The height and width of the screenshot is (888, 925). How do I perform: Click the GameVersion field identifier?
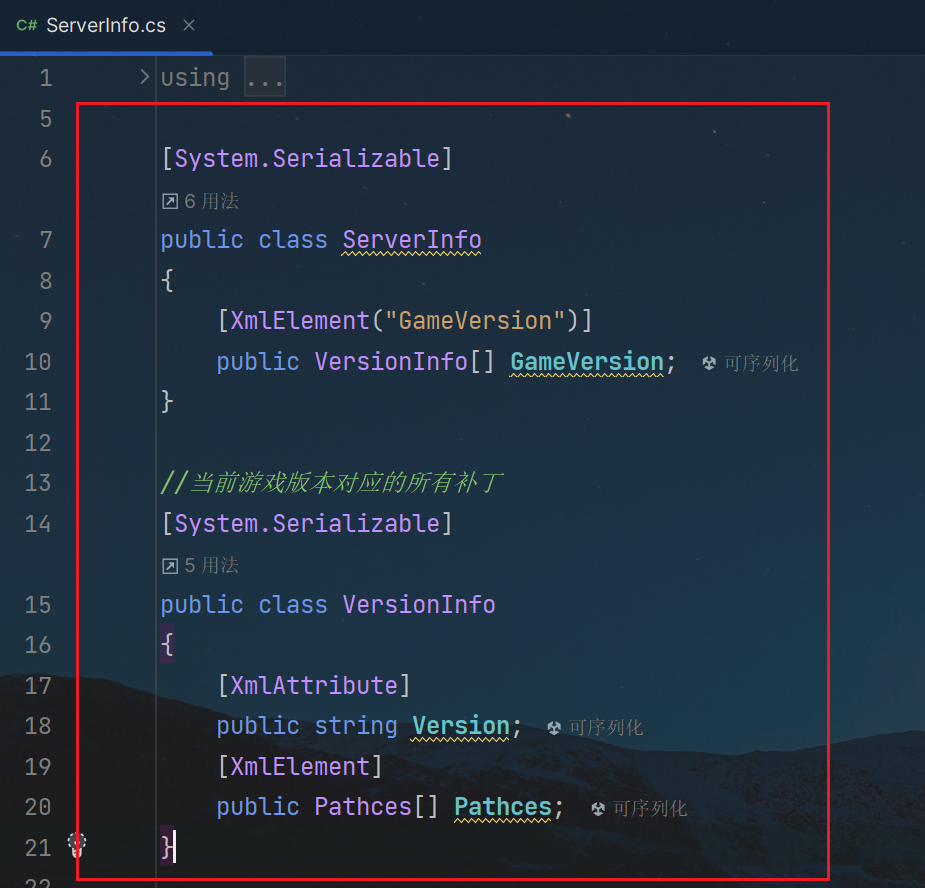(587, 362)
